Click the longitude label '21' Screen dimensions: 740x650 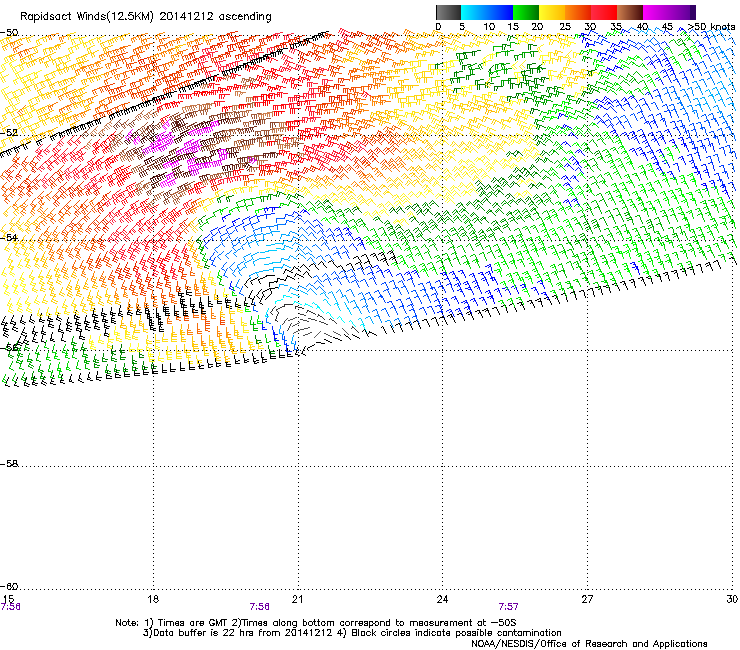(x=297, y=599)
